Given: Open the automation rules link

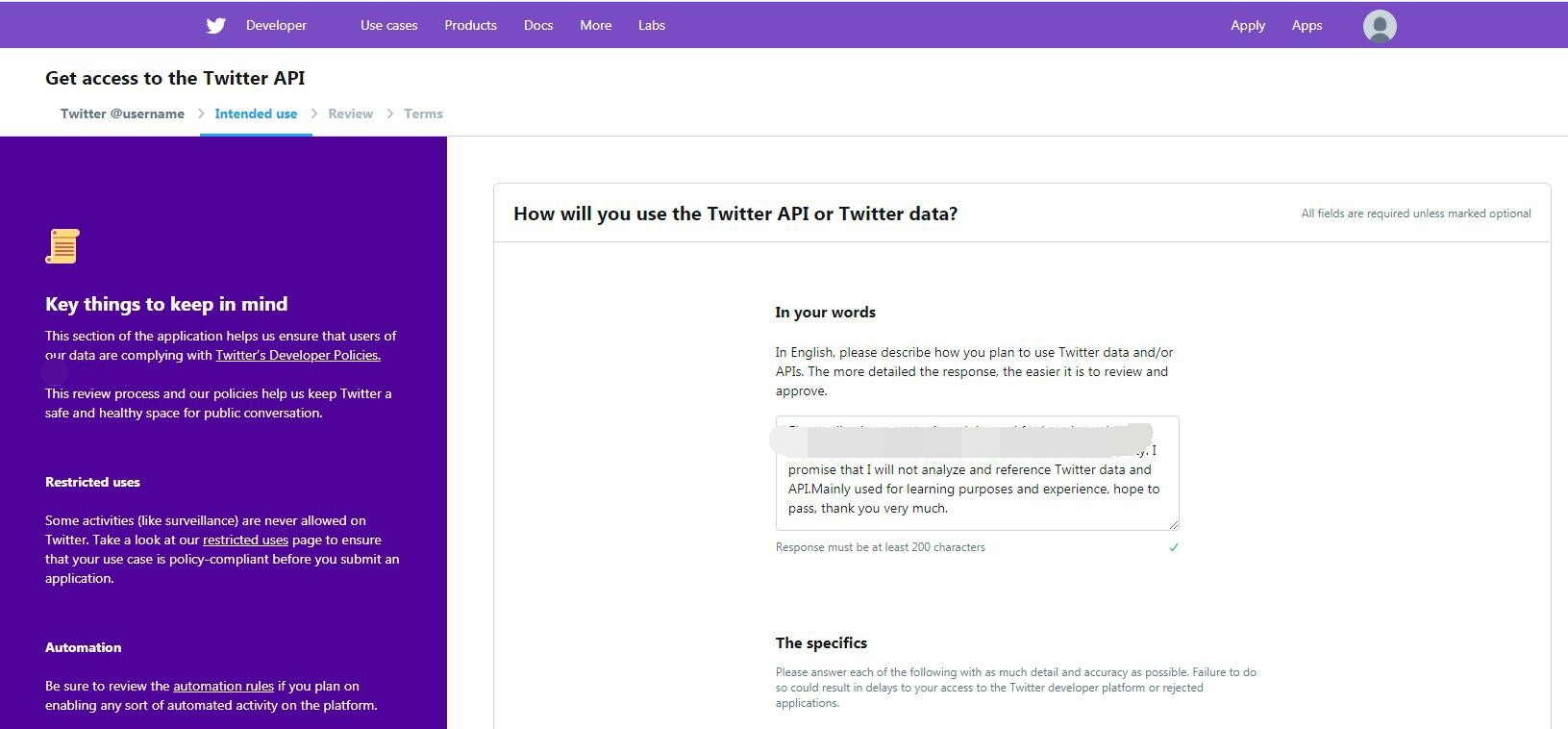Looking at the screenshot, I should point(223,686).
